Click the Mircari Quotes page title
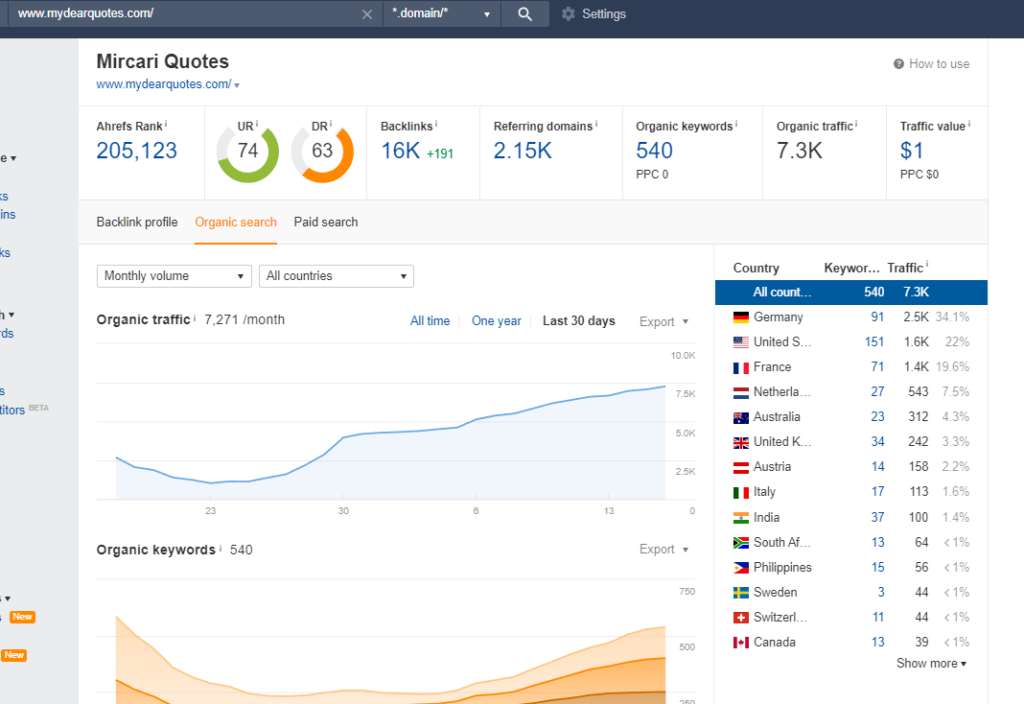Viewport: 1024px width, 704px height. (x=163, y=61)
